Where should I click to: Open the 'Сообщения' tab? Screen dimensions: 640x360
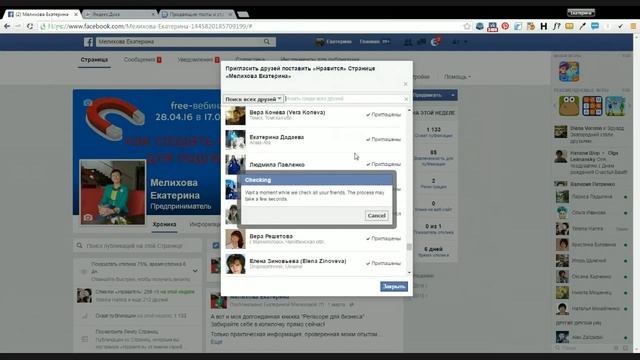(x=142, y=60)
